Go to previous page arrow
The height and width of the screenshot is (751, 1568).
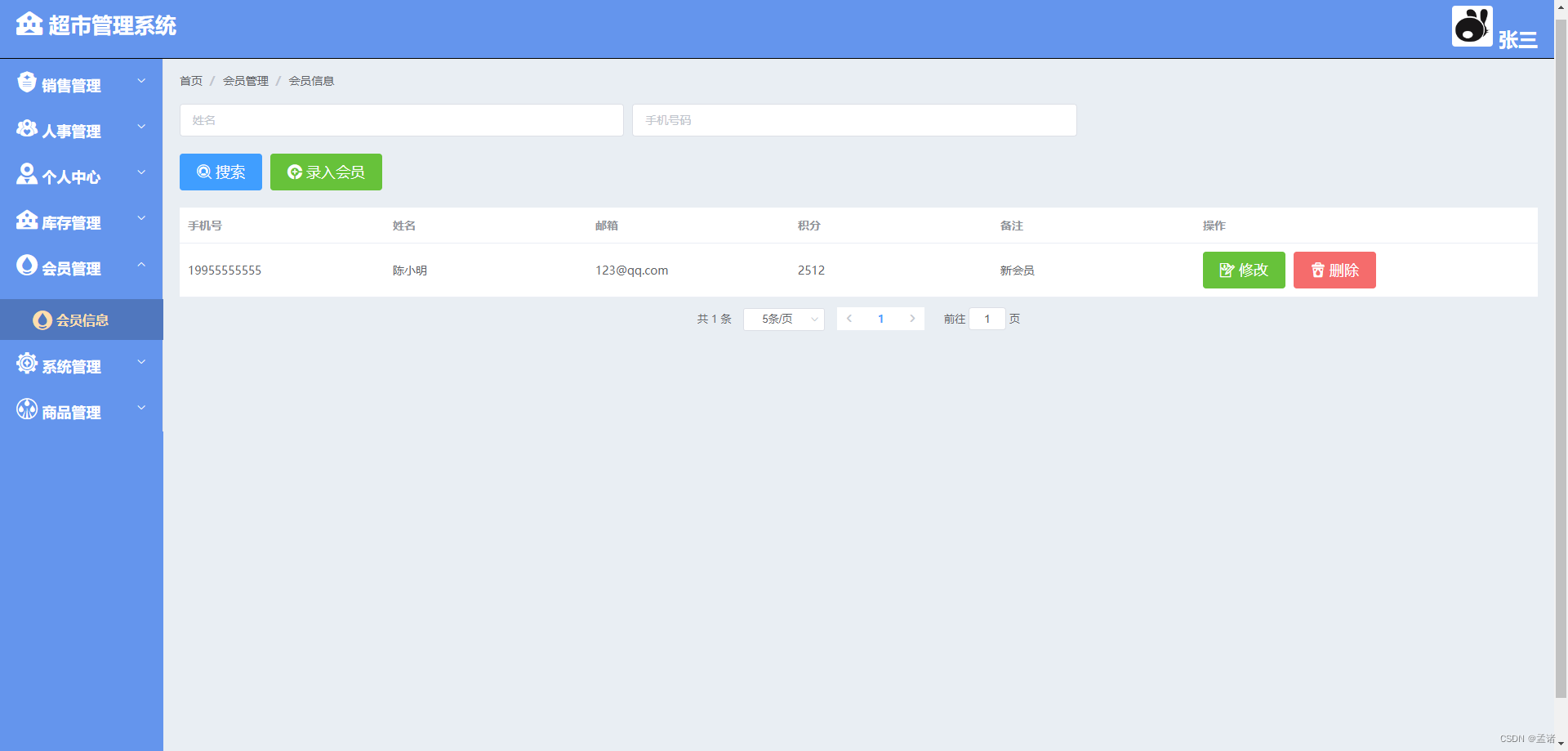[849, 319]
